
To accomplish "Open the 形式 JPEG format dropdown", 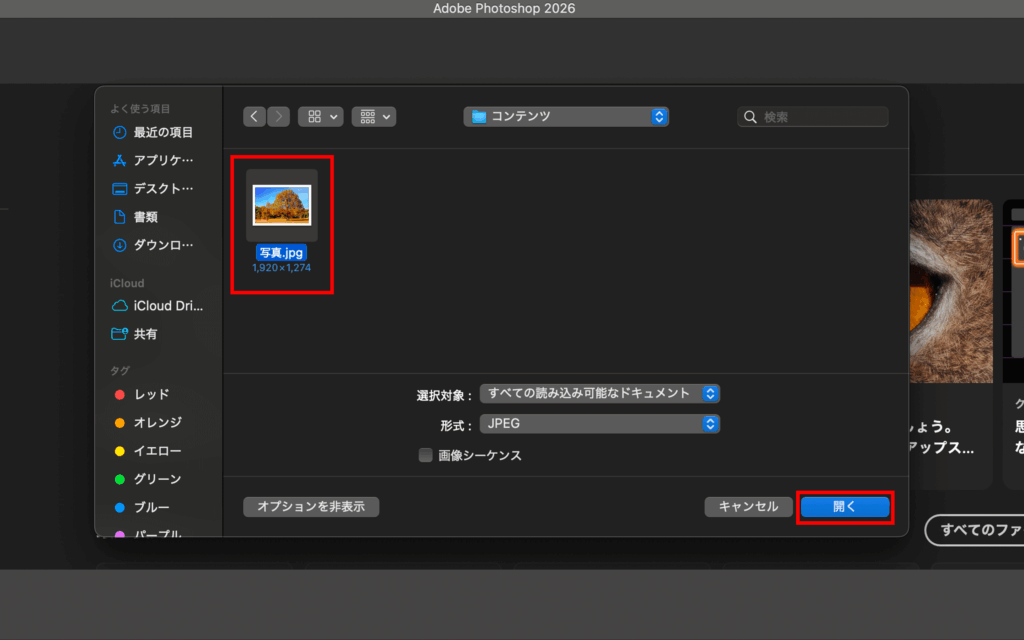I will pyautogui.click(x=600, y=424).
